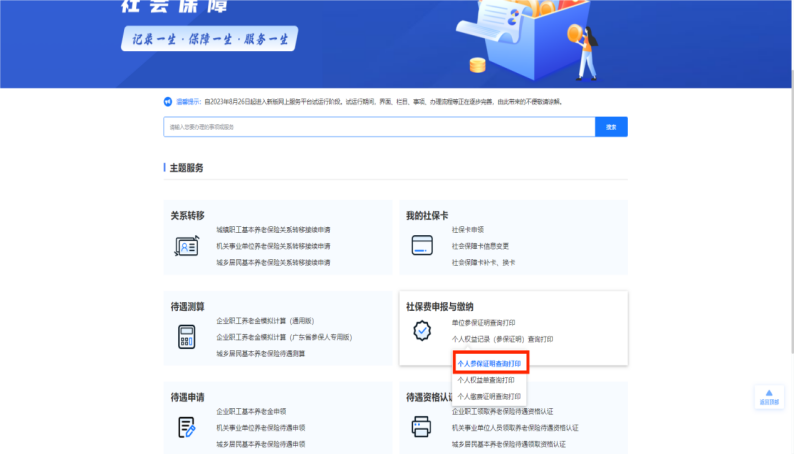Click the 待遇测算 card heading
This screenshot has height=454, width=794.
(x=187, y=307)
